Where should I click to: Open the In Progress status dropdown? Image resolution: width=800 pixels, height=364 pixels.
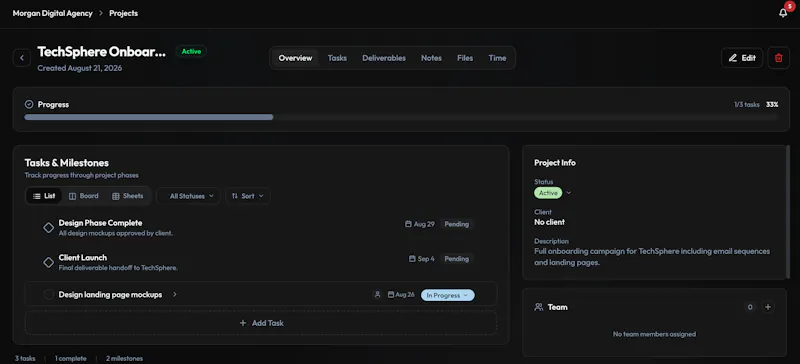(447, 295)
